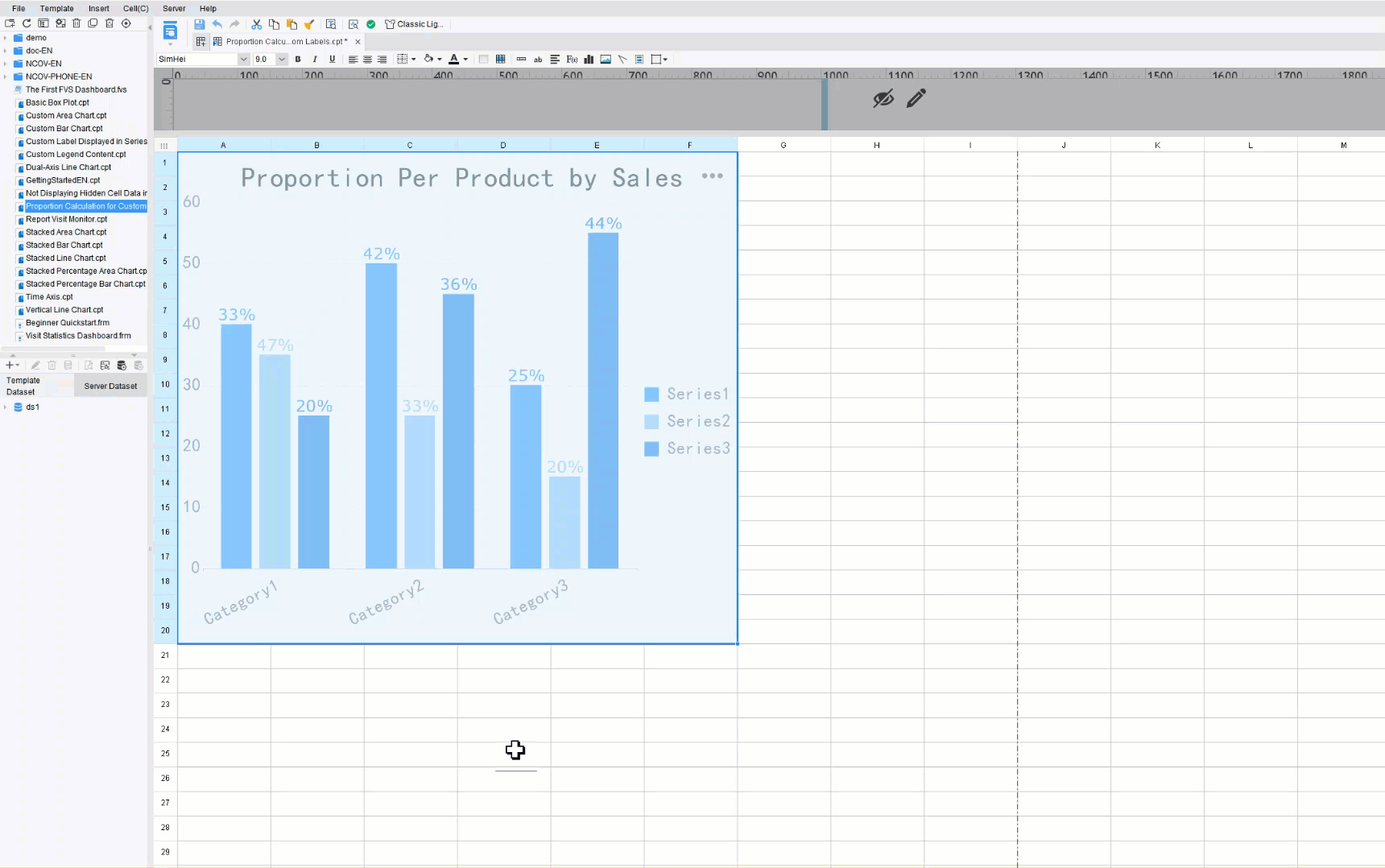Cut the selected cell content

tap(256, 24)
